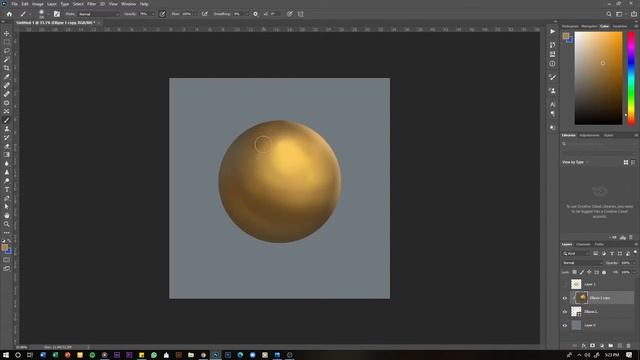Viewport: 640px width, 360px height.
Task: Click the Libraries search field
Action: point(599,144)
